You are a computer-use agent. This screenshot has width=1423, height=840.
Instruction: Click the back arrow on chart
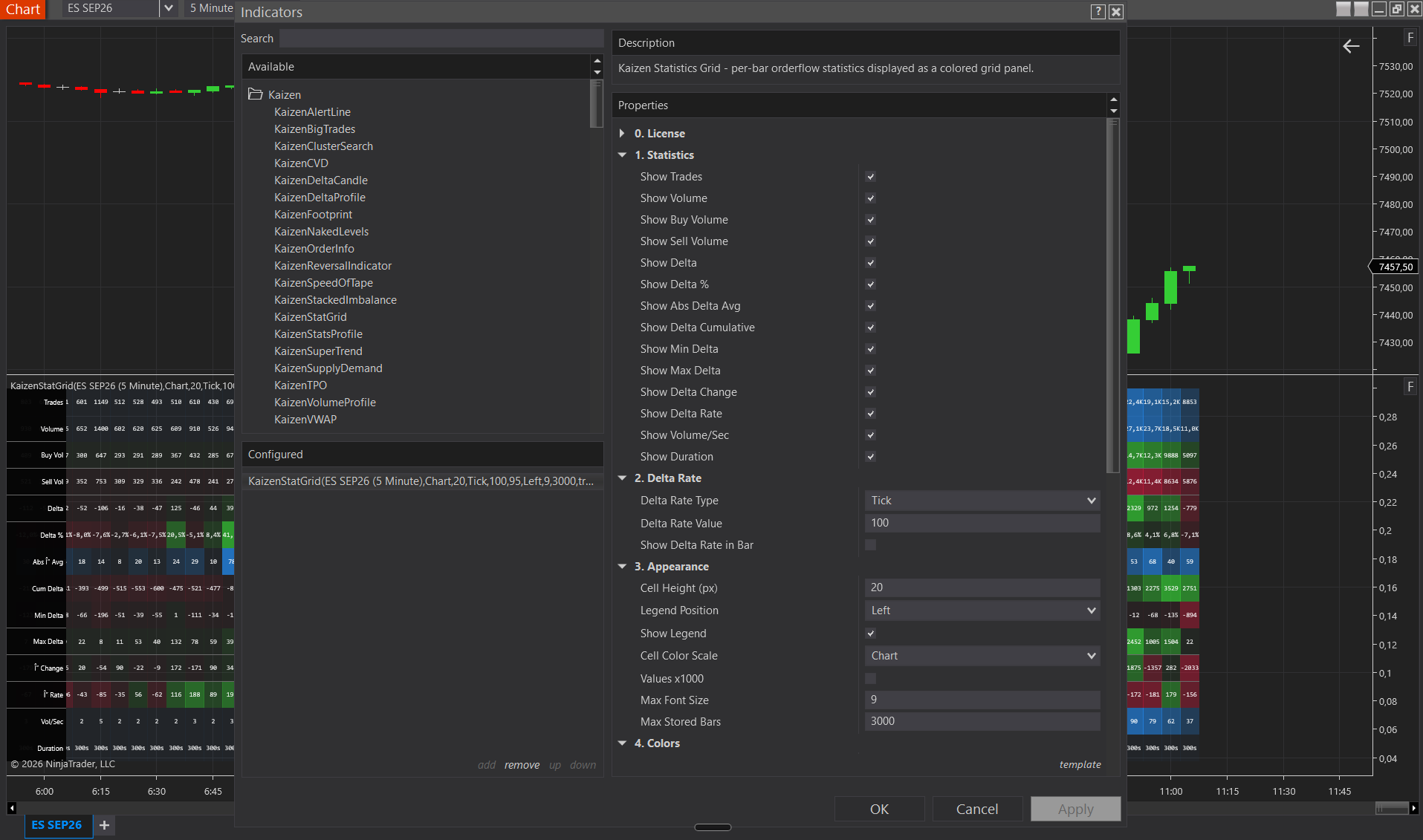pos(1351,46)
